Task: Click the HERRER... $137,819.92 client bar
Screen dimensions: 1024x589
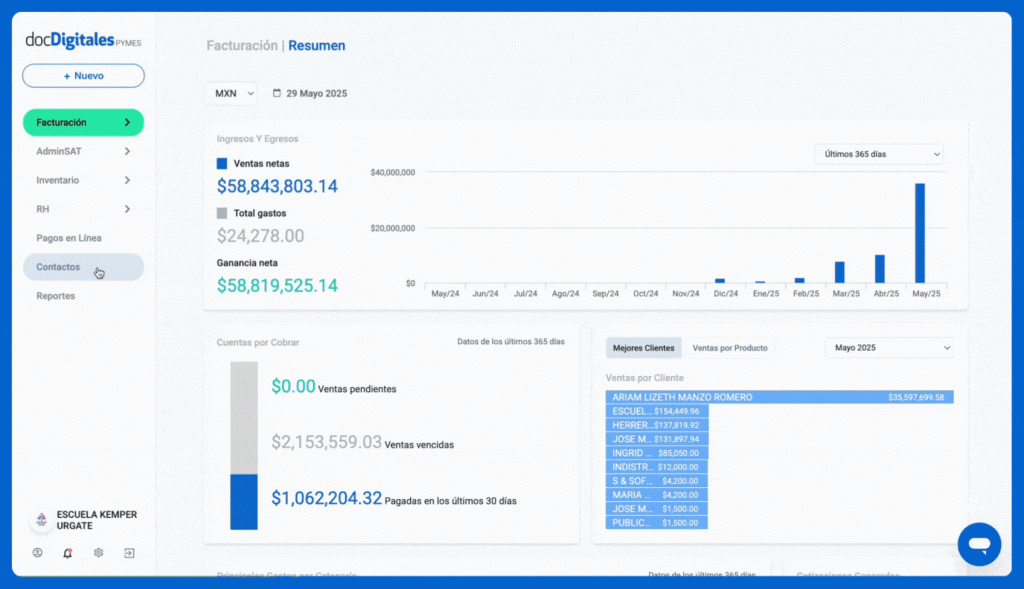Action: pos(657,425)
